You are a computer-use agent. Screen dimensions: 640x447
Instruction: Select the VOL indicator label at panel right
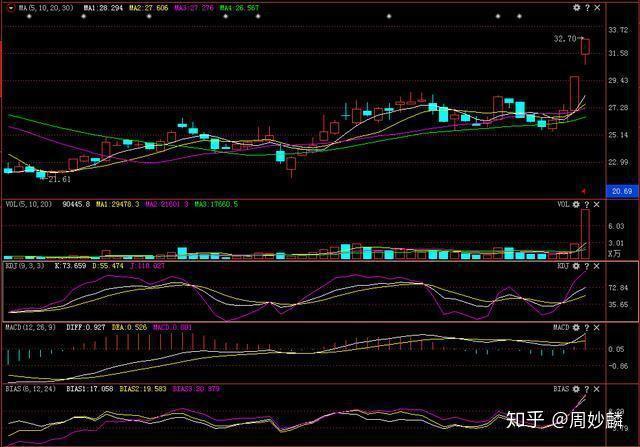563,204
